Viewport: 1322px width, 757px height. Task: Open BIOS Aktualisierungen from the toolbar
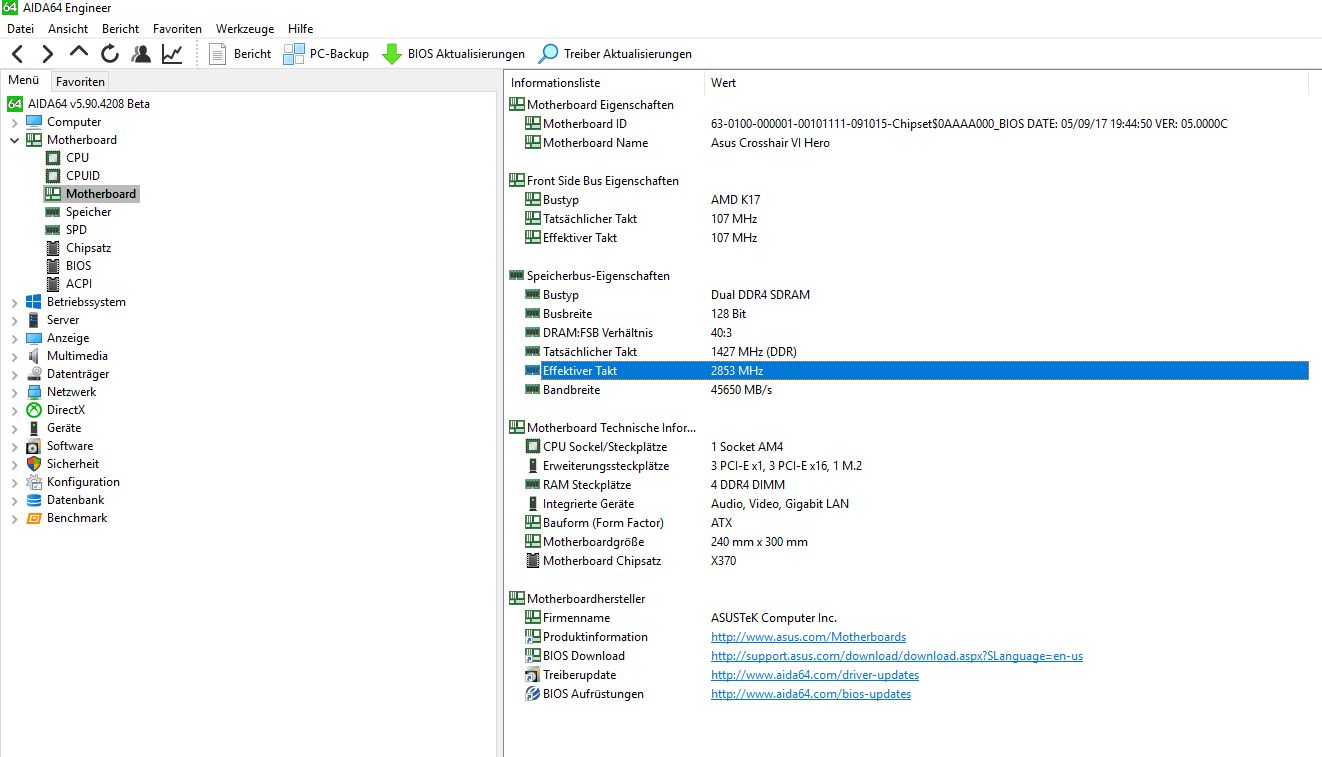tap(453, 54)
